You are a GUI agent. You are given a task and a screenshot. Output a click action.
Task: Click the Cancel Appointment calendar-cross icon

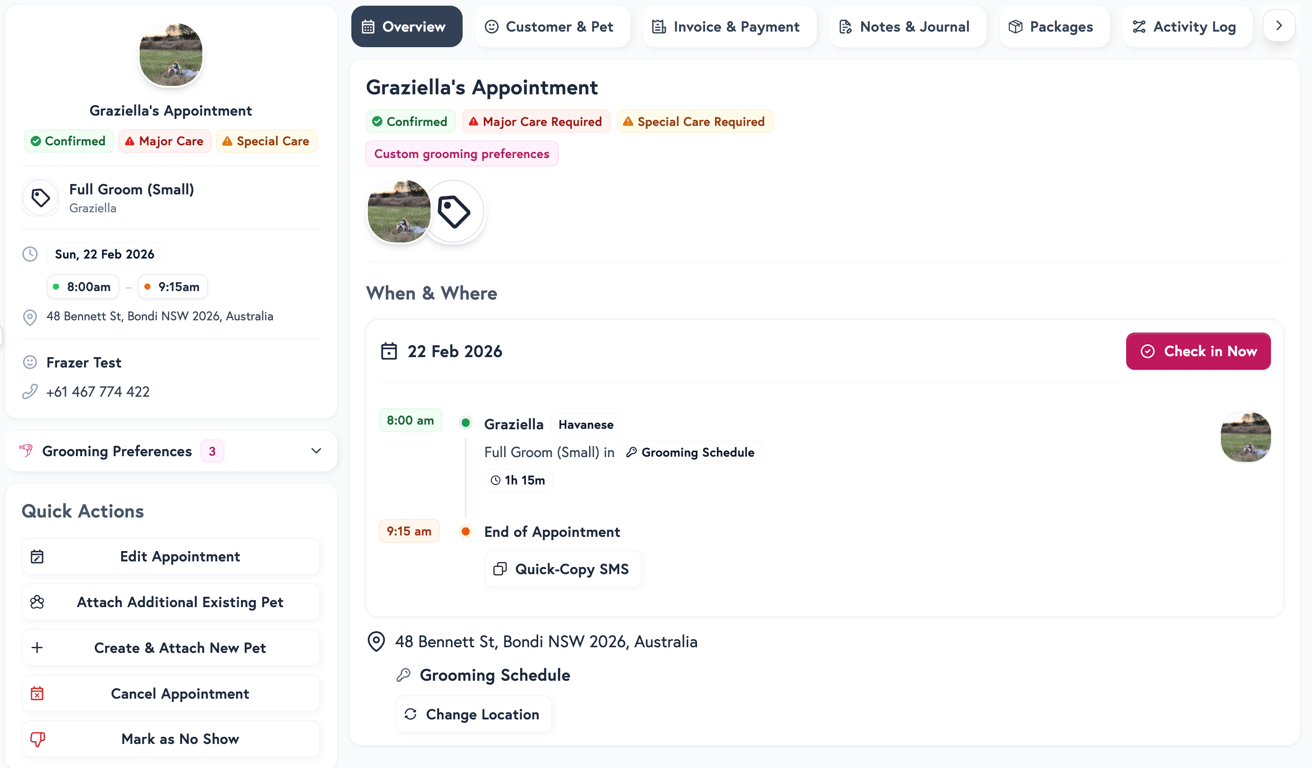point(37,693)
